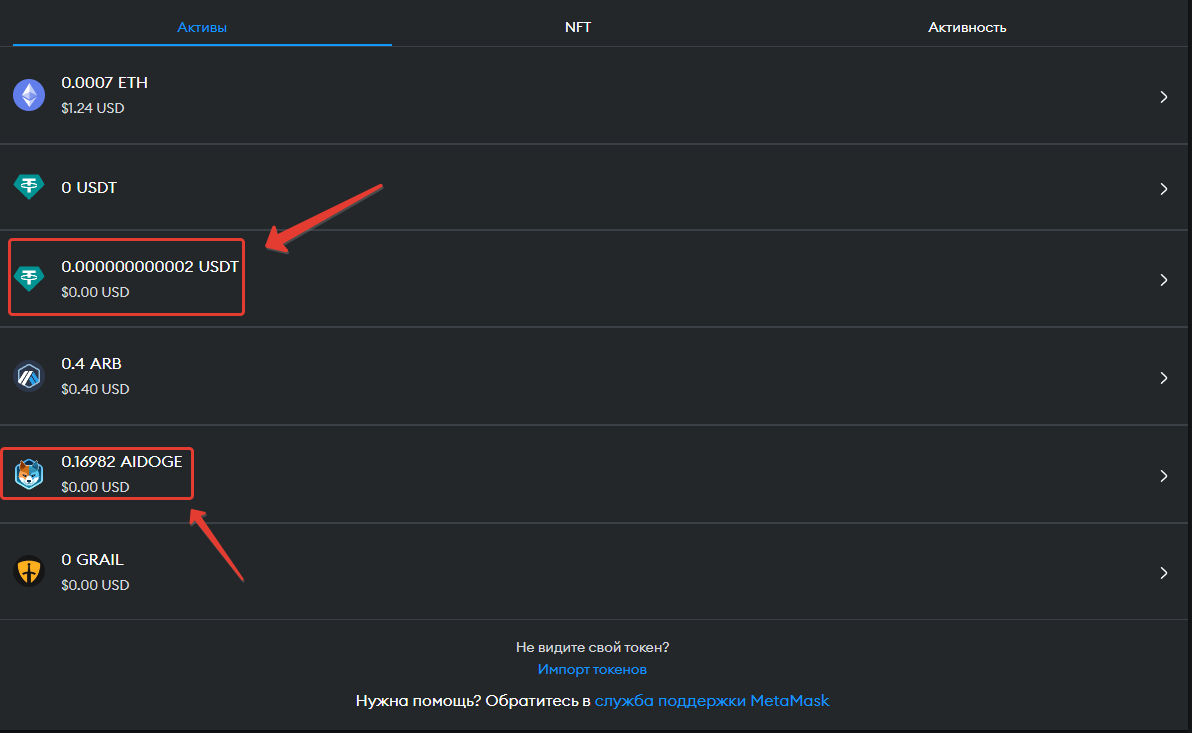
Task: Click the 0.000000000002 USDT amount text
Action: (x=150, y=266)
